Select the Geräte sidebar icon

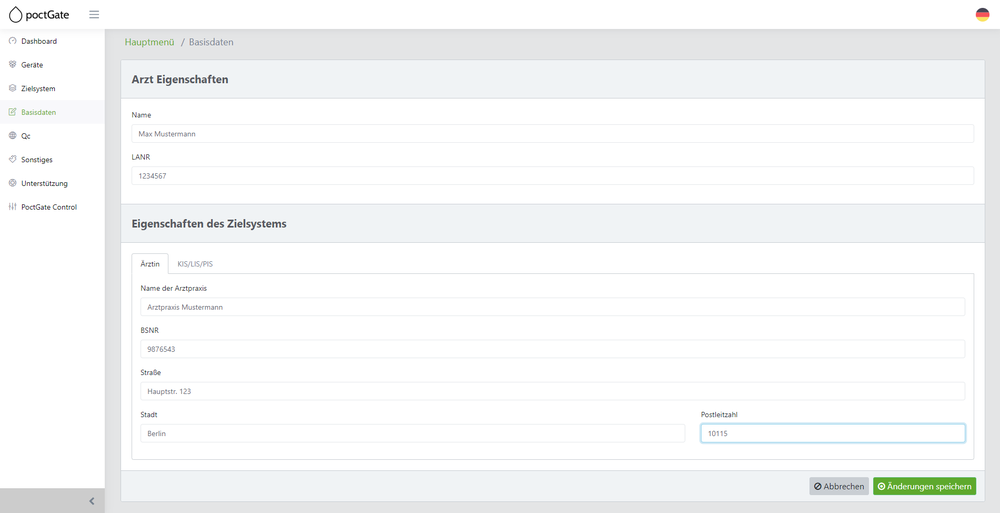point(12,64)
